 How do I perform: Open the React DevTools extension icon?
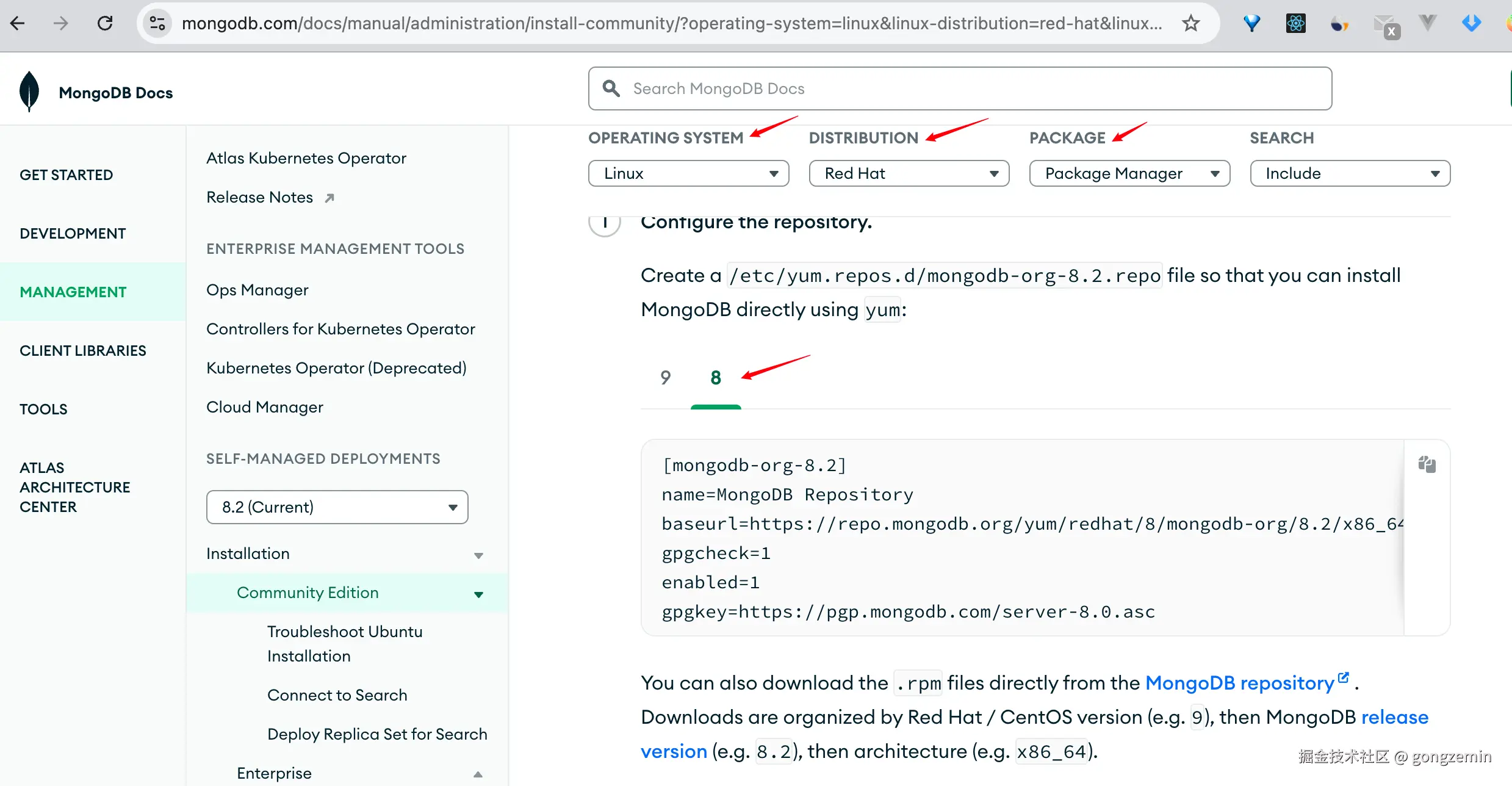coord(1295,24)
